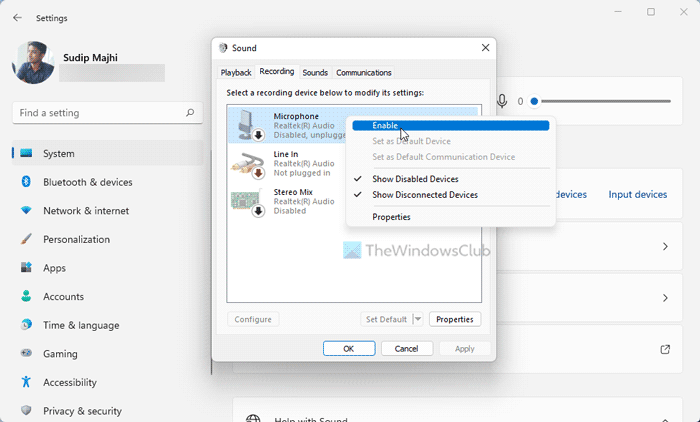Click the Apps icon in sidebar
This screenshot has width=700, height=422.
(x=26, y=267)
